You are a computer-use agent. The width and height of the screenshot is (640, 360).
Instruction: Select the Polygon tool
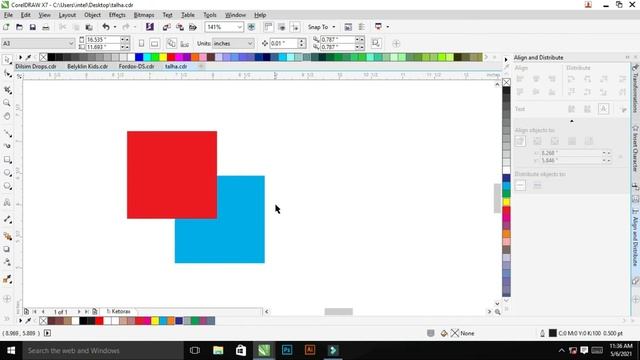coord(7,187)
